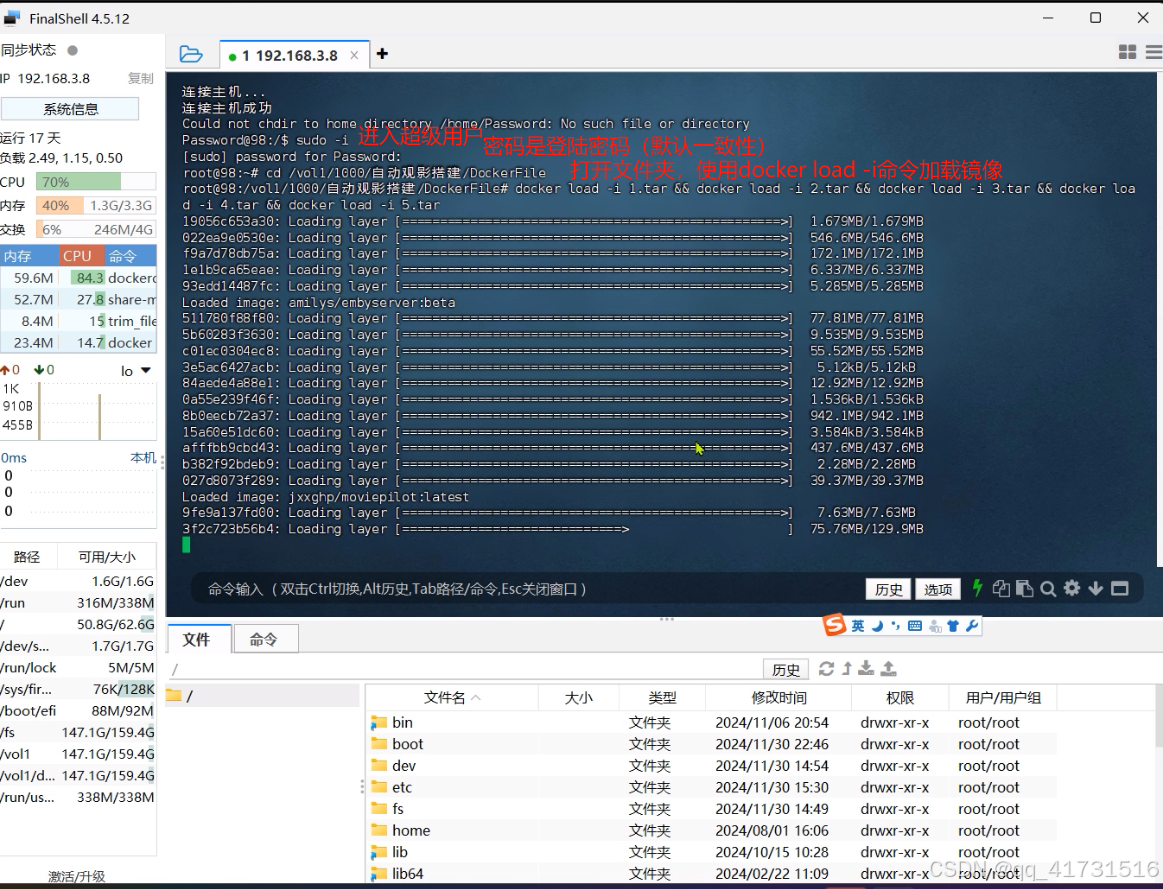The image size is (1163, 889).
Task: Jump to terminal bottom with down arrow
Action: point(1096,589)
